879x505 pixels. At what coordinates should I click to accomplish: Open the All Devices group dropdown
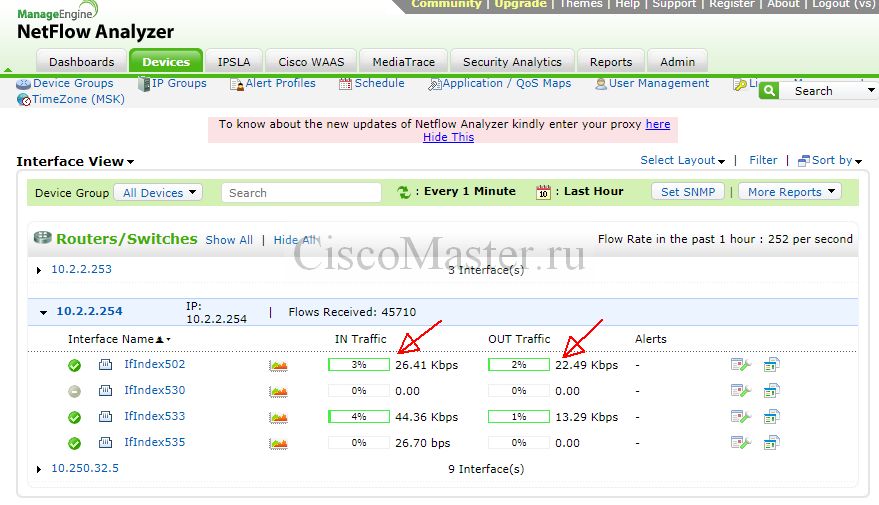[158, 193]
